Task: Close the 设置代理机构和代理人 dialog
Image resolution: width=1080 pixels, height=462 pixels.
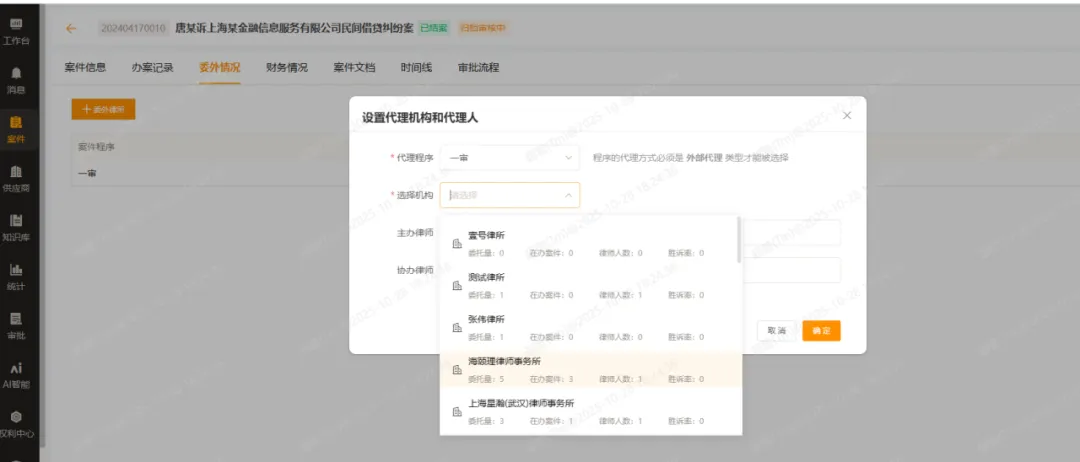Action: tap(847, 116)
